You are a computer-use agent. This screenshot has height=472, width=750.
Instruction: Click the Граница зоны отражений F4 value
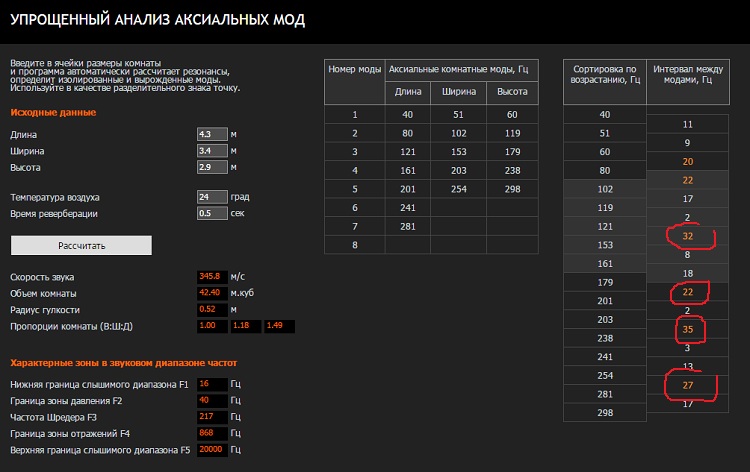[212, 433]
